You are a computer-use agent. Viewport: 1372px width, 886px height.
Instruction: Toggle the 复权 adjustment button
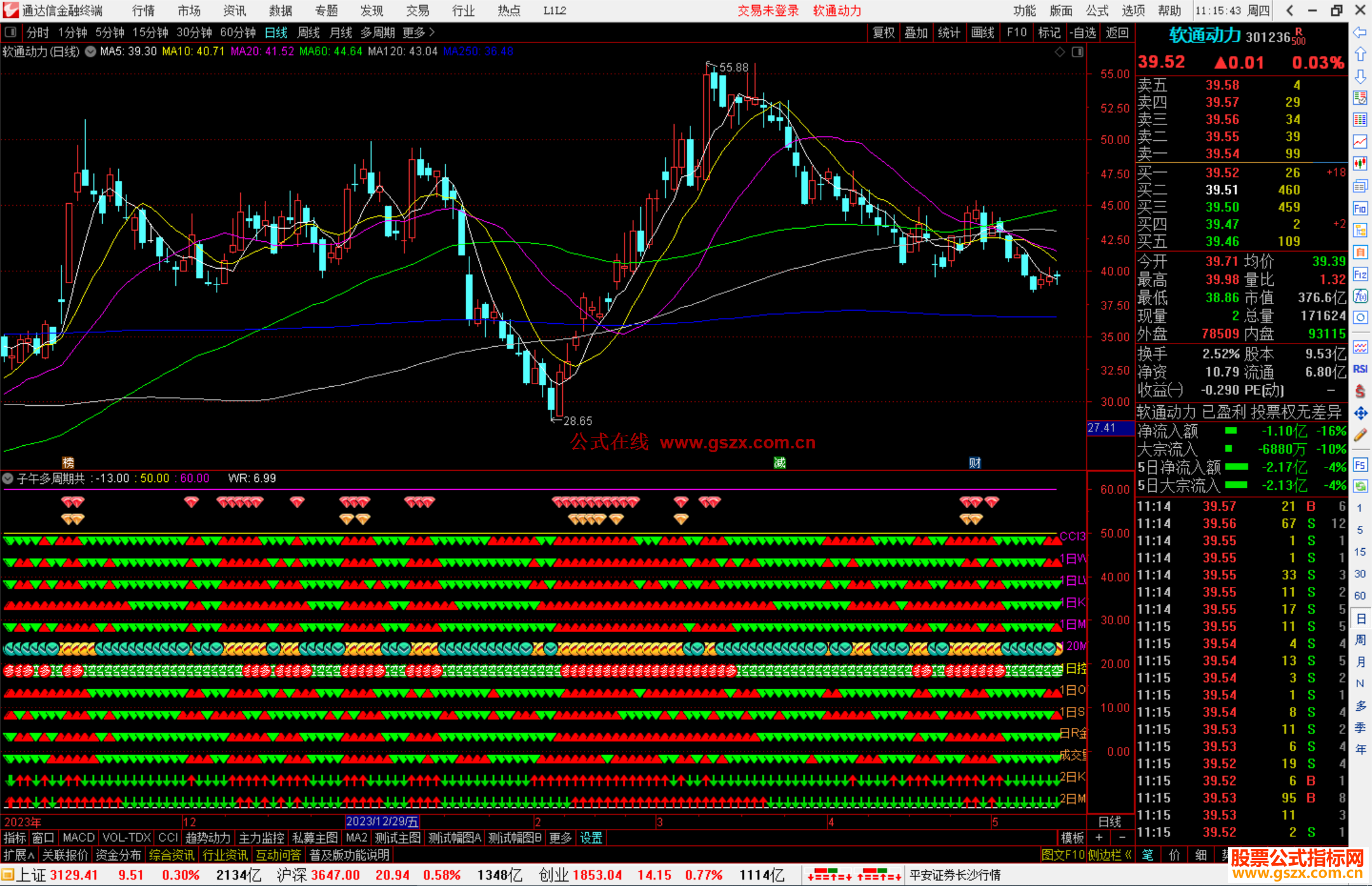pyautogui.click(x=883, y=32)
